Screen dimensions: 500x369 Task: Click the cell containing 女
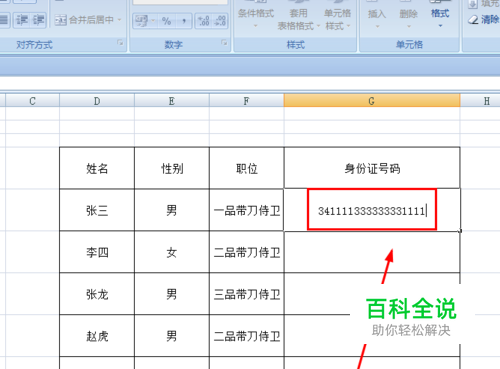click(172, 252)
